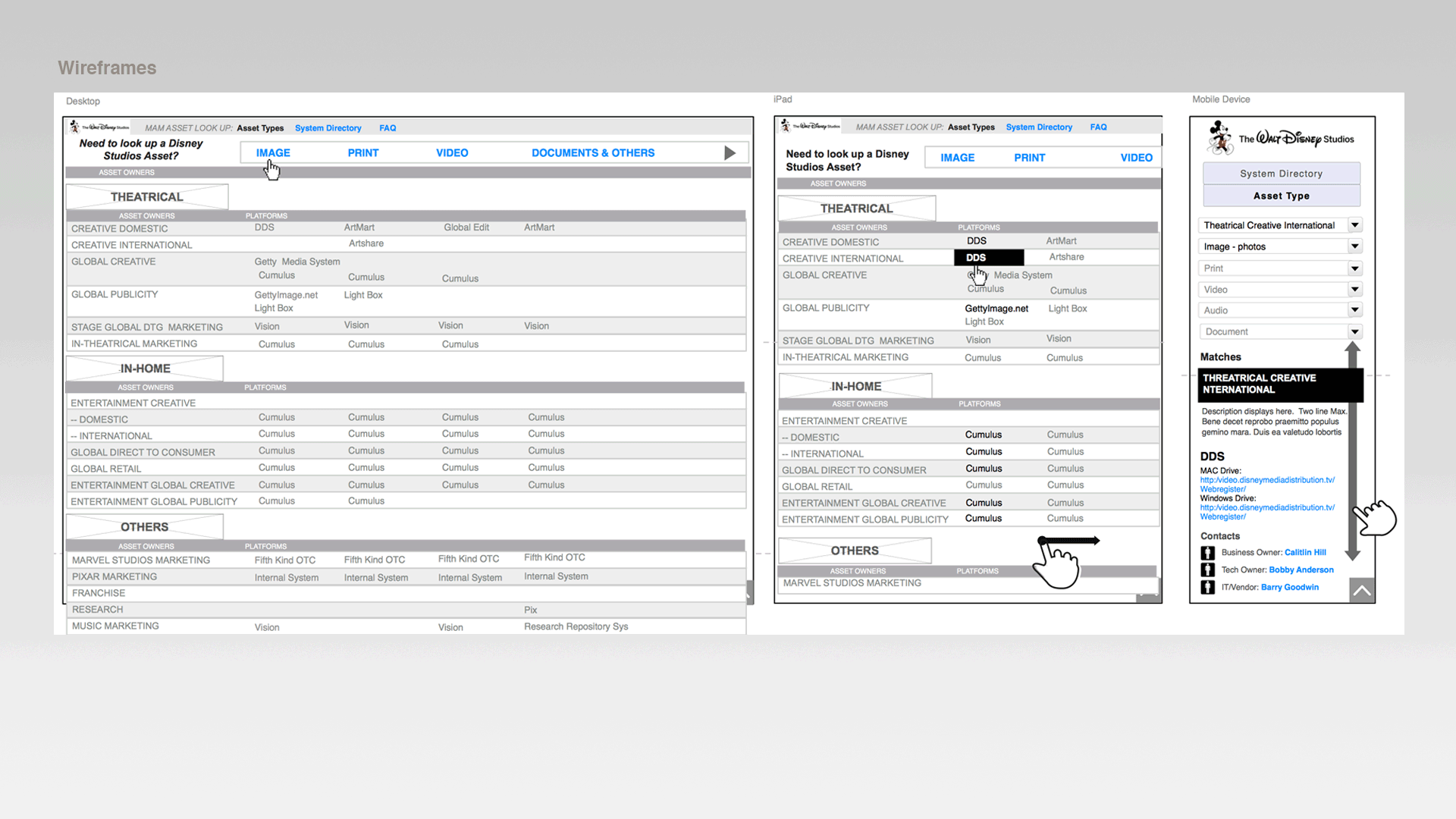Click the Disney logo in the Desktop wireframe header
Viewport: 1456px width, 819px height.
[x=99, y=127]
